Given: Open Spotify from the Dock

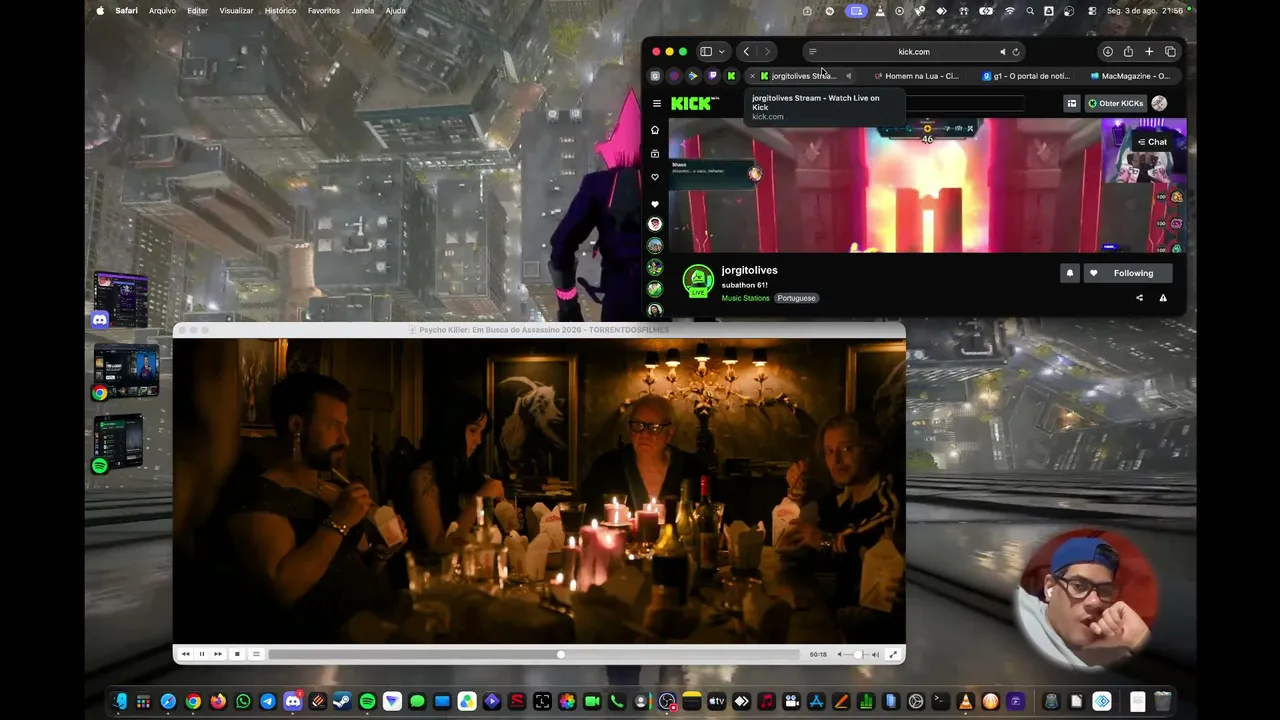Looking at the screenshot, I should 367,702.
